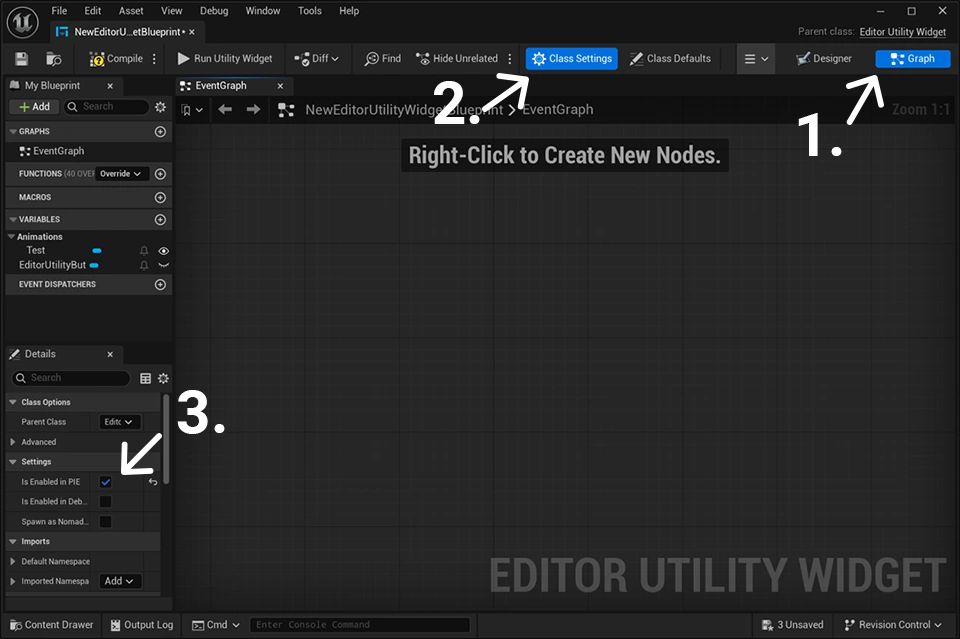The image size is (960, 639).
Task: Close the EventGraph tab
Action: click(280, 86)
